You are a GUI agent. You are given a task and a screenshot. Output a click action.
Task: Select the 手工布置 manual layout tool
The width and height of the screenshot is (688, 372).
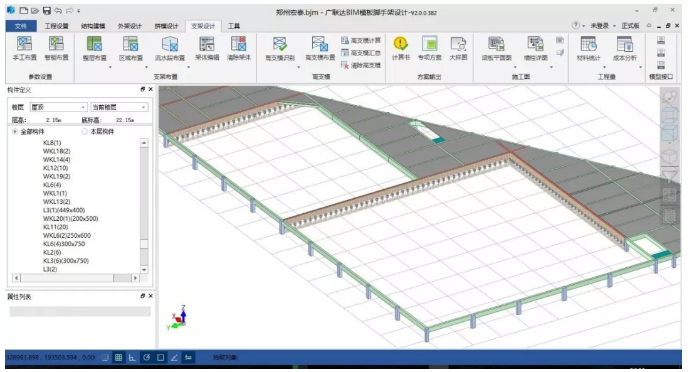tap(25, 49)
